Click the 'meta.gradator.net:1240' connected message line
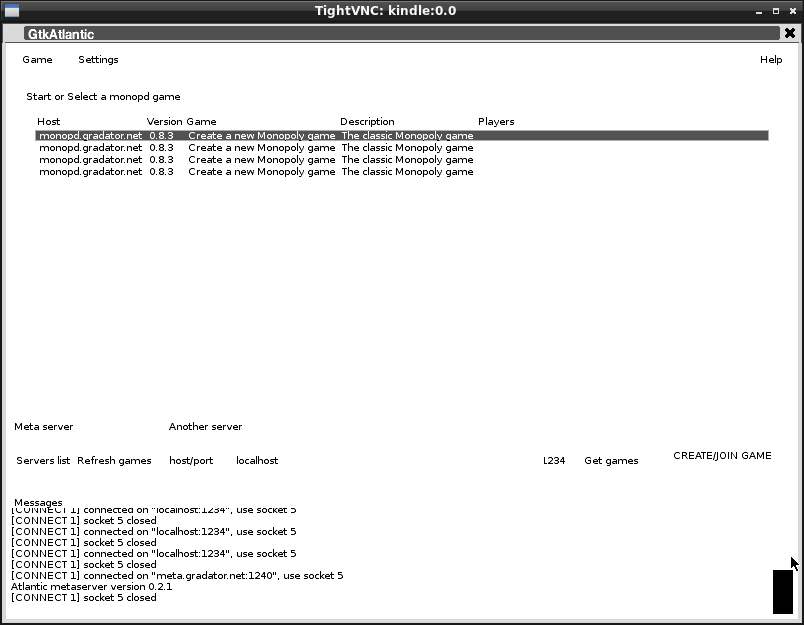The image size is (804, 625). (177, 575)
